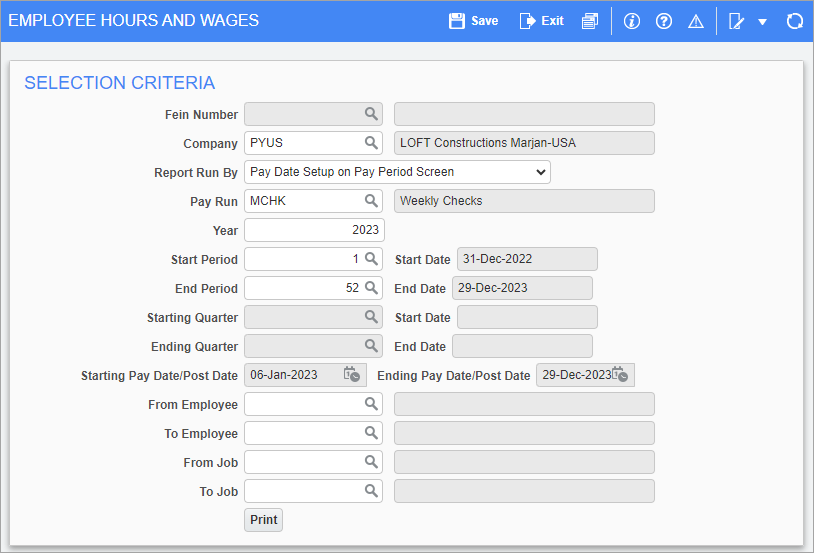Open the Ending Pay Date calendar picker

pos(621,375)
